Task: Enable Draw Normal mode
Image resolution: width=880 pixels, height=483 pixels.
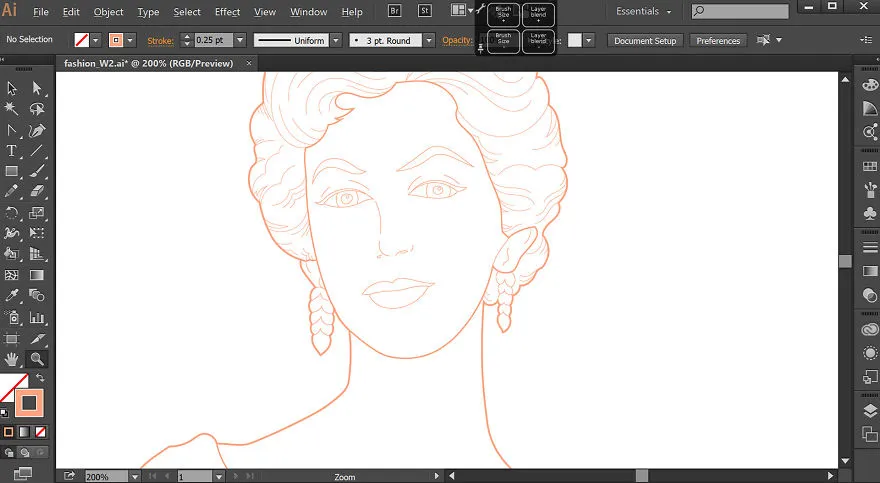Action: coord(9,452)
